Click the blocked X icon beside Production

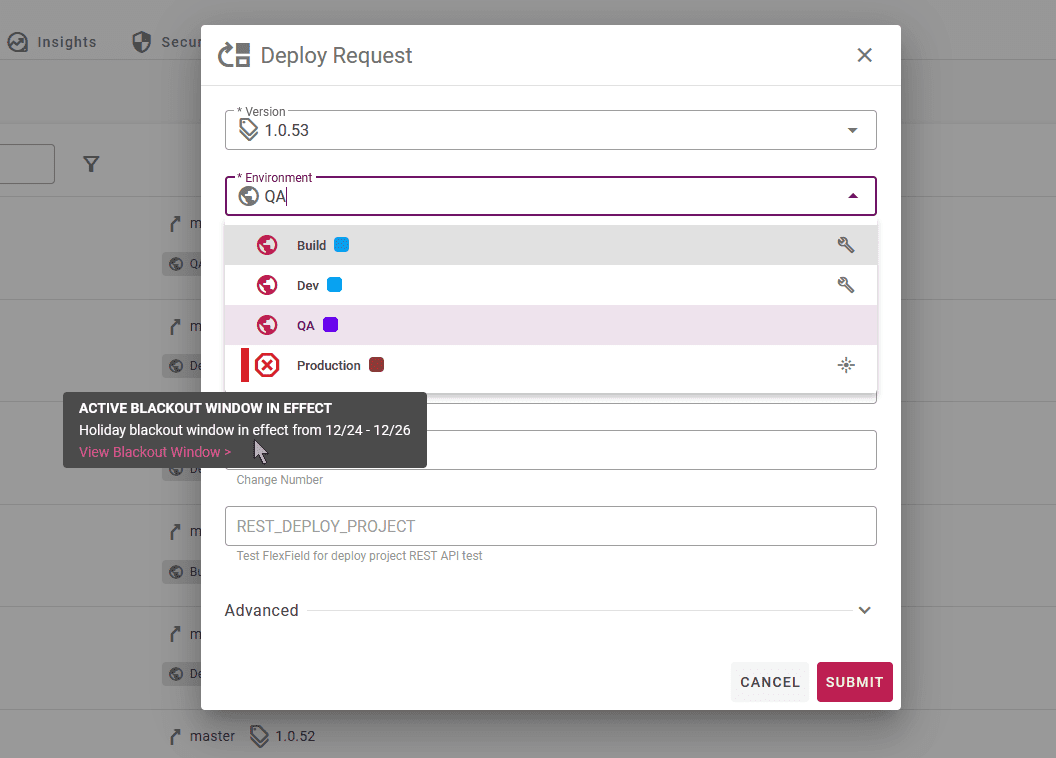pyautogui.click(x=267, y=366)
